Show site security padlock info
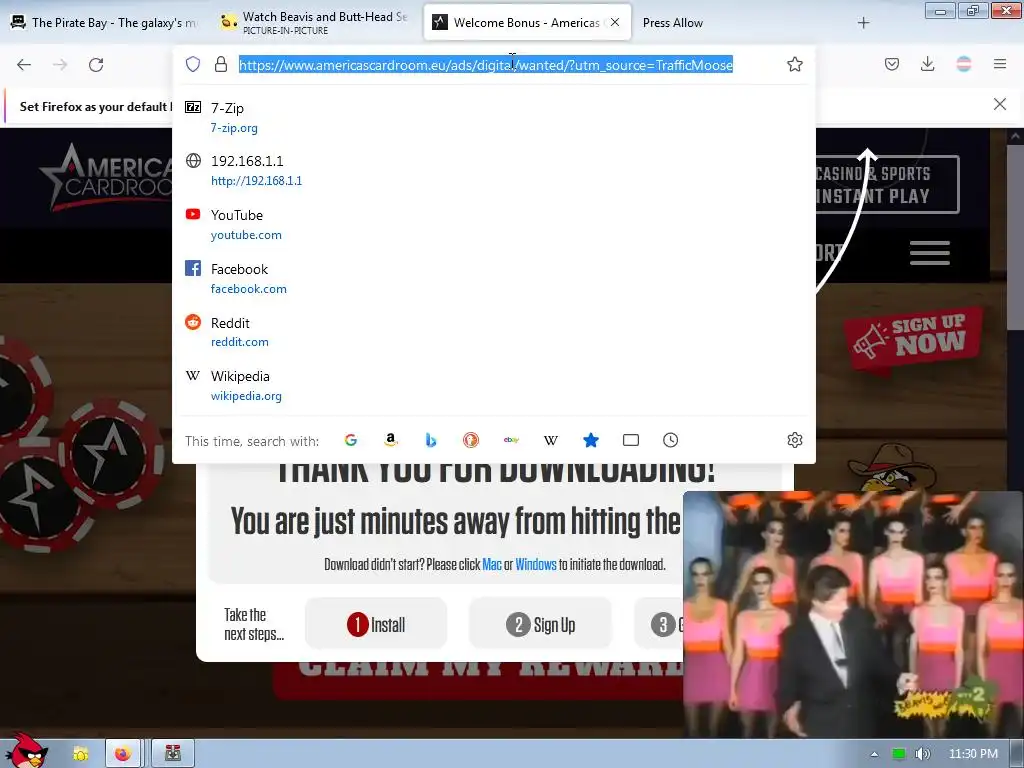Screen dimensions: 1024x768 221,64
